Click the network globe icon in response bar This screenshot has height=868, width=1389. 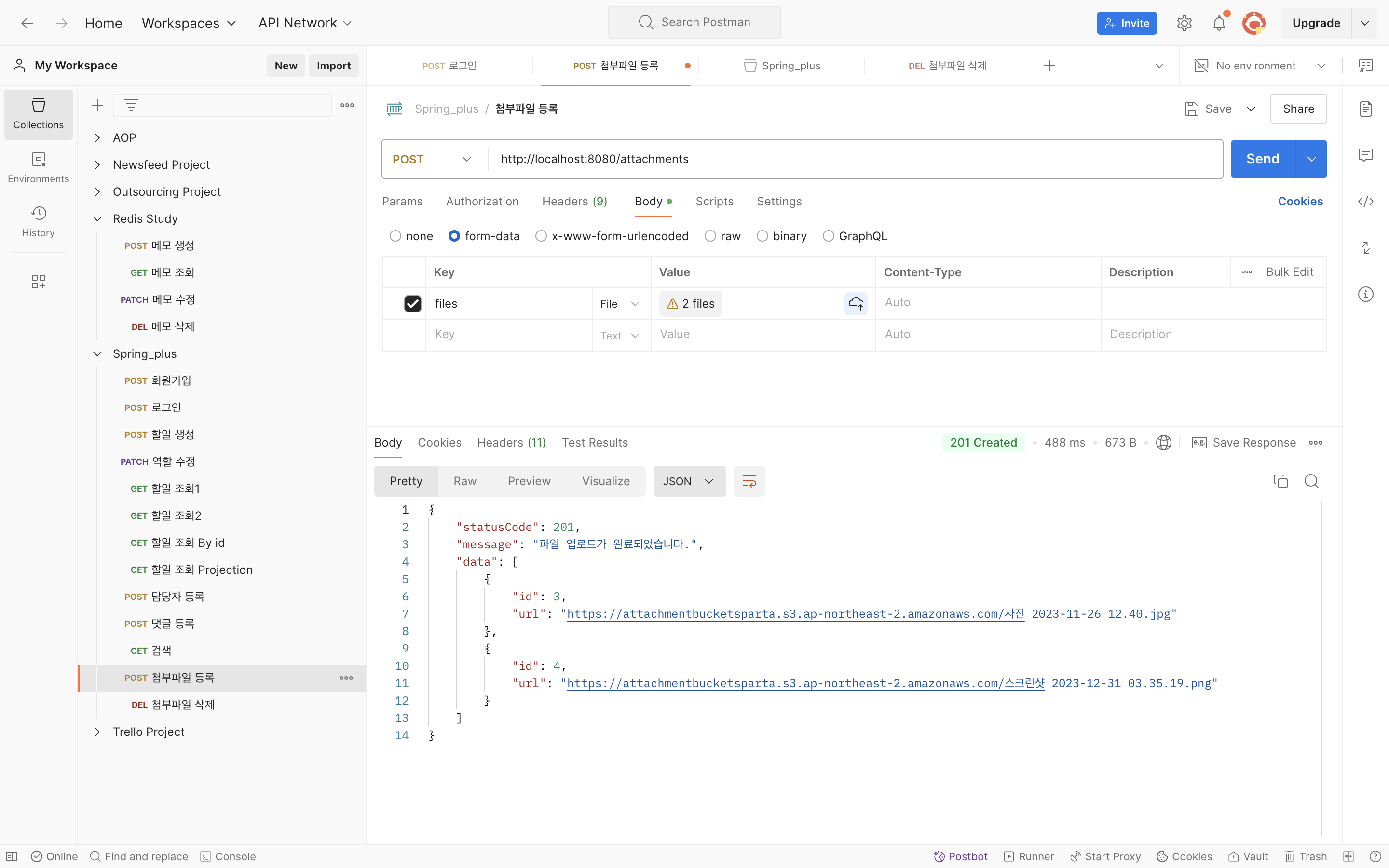tap(1163, 443)
